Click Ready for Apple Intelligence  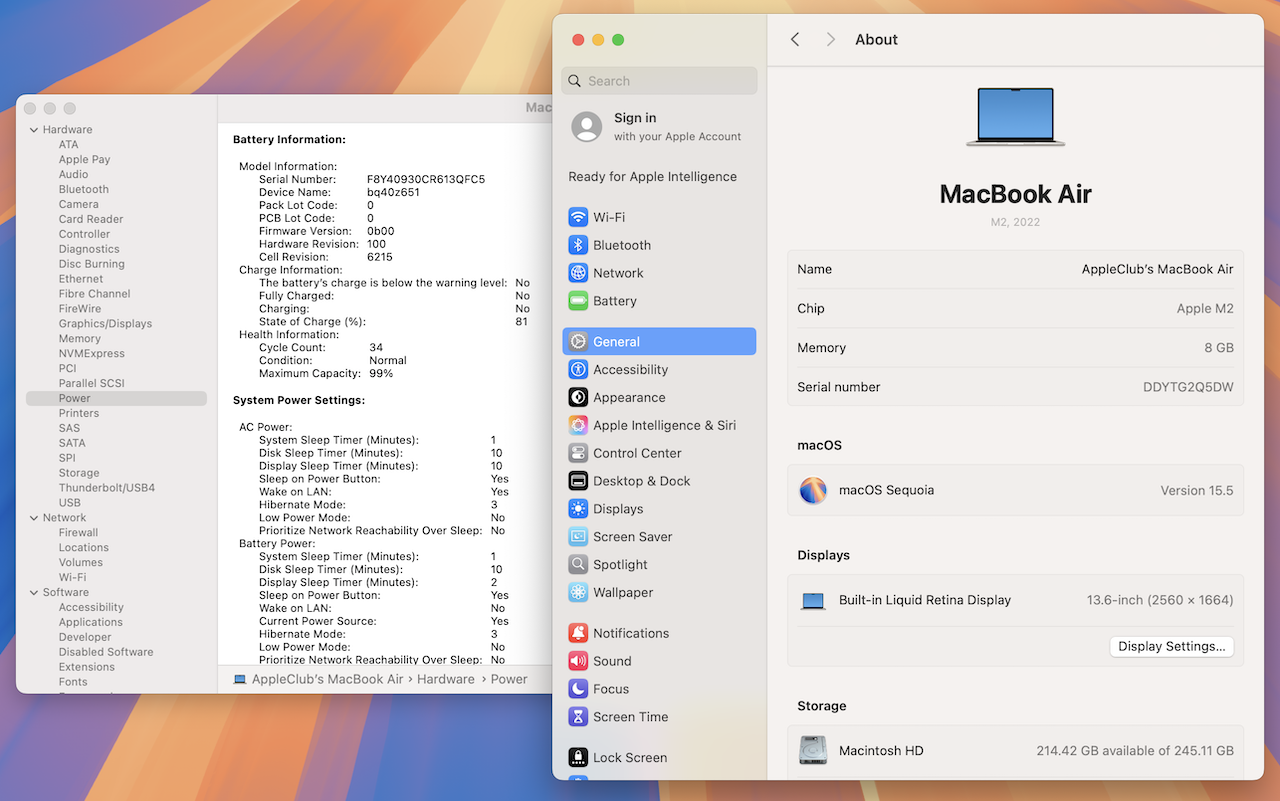click(x=653, y=177)
